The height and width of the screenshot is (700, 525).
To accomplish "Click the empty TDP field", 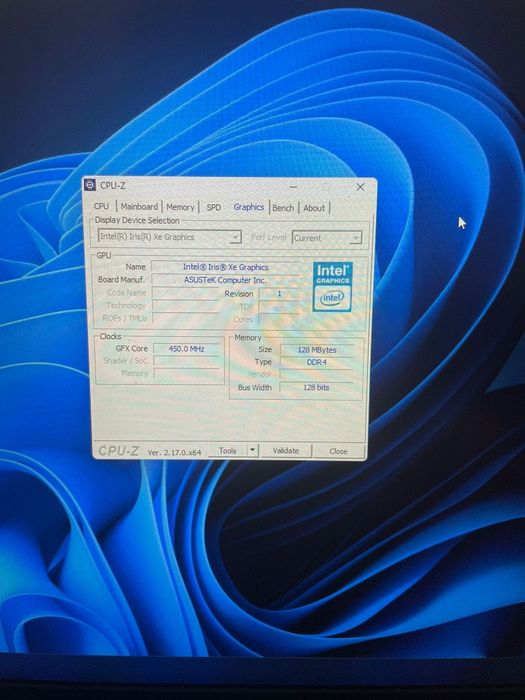I will (x=279, y=306).
